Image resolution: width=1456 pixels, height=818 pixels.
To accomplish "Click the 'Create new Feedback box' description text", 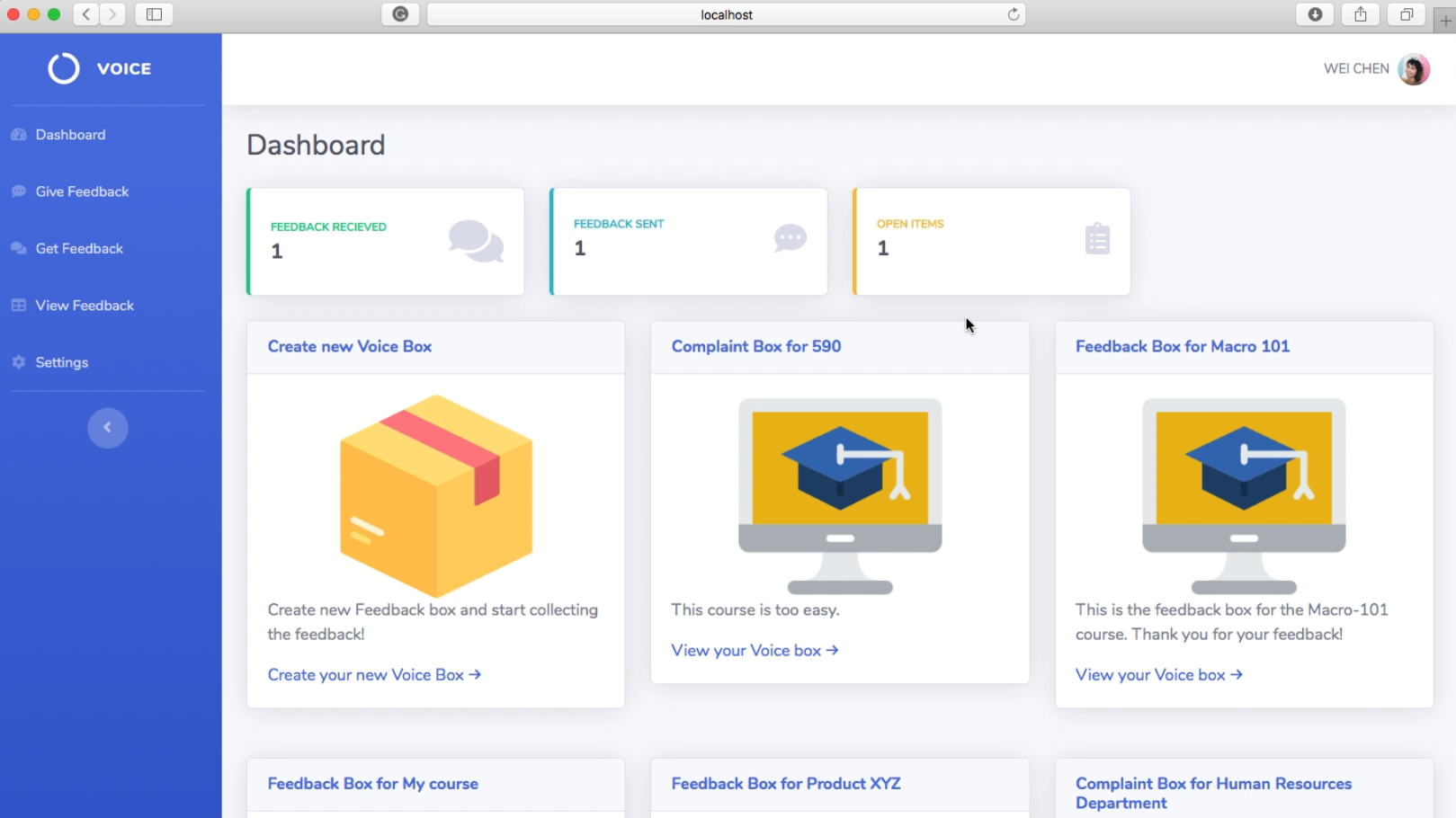I will click(x=433, y=622).
